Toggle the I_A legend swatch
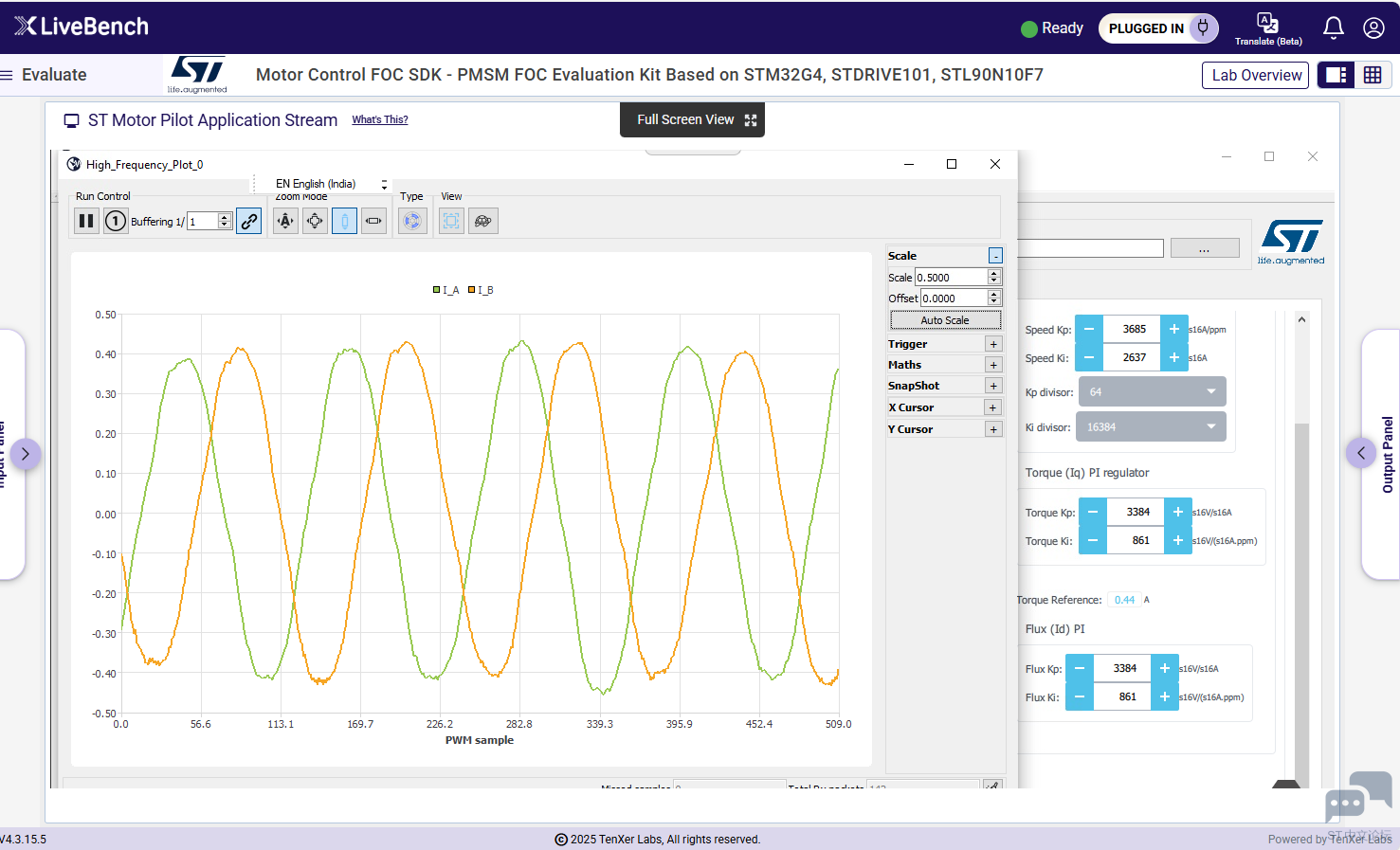 point(437,290)
